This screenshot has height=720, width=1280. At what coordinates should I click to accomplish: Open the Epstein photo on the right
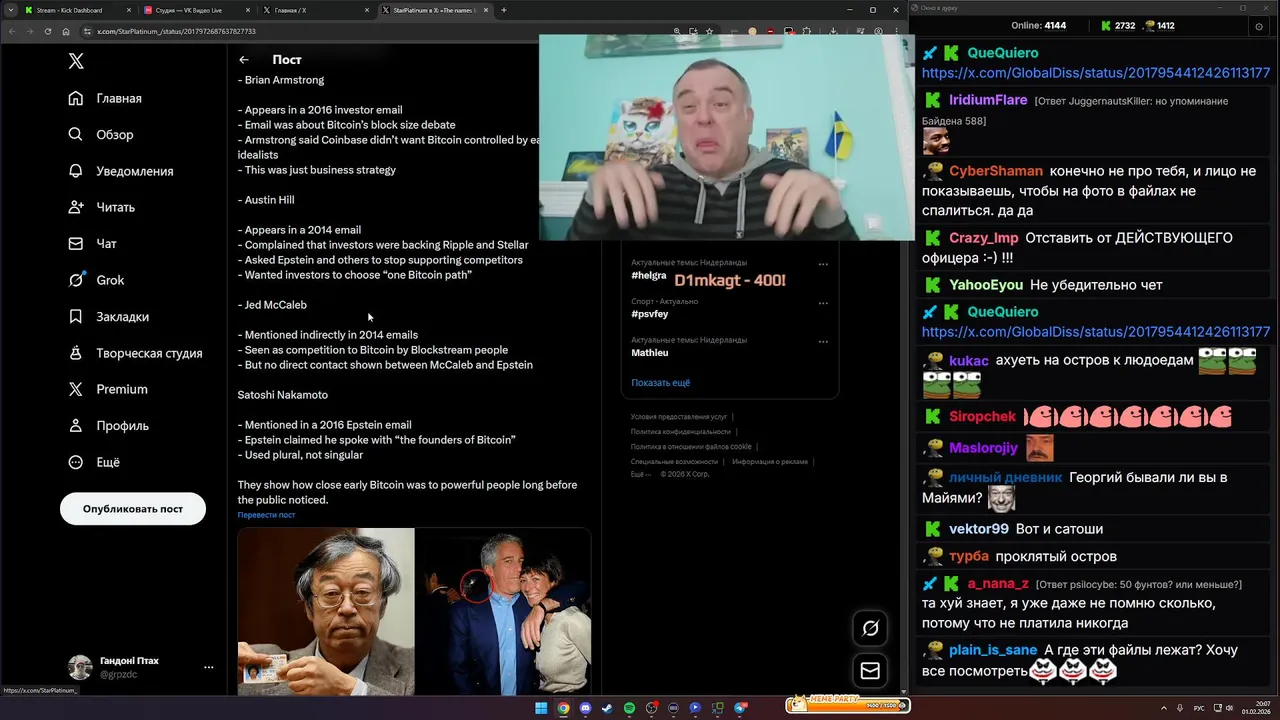point(504,611)
